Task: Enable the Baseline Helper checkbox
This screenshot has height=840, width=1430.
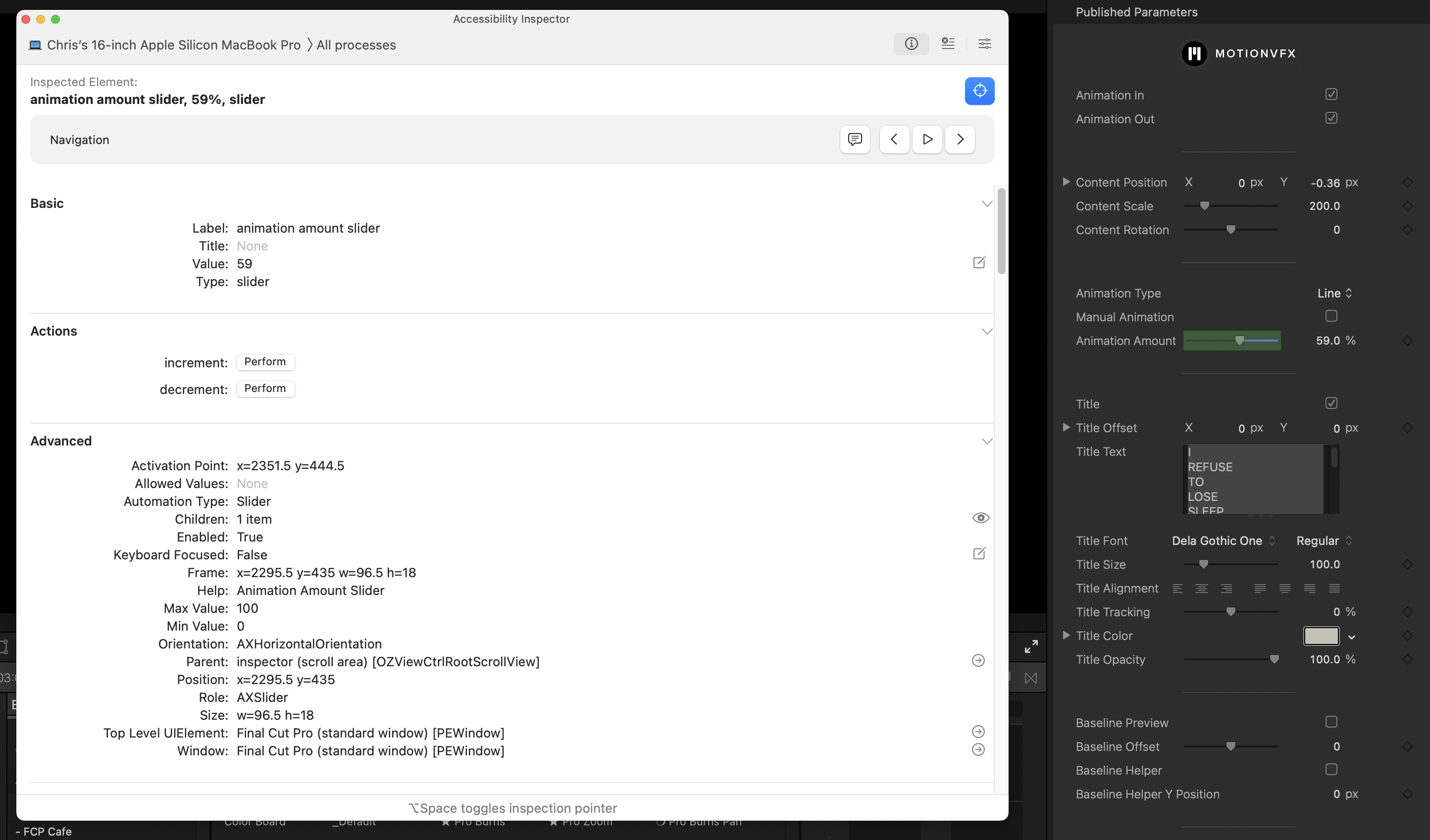Action: pos(1331,770)
